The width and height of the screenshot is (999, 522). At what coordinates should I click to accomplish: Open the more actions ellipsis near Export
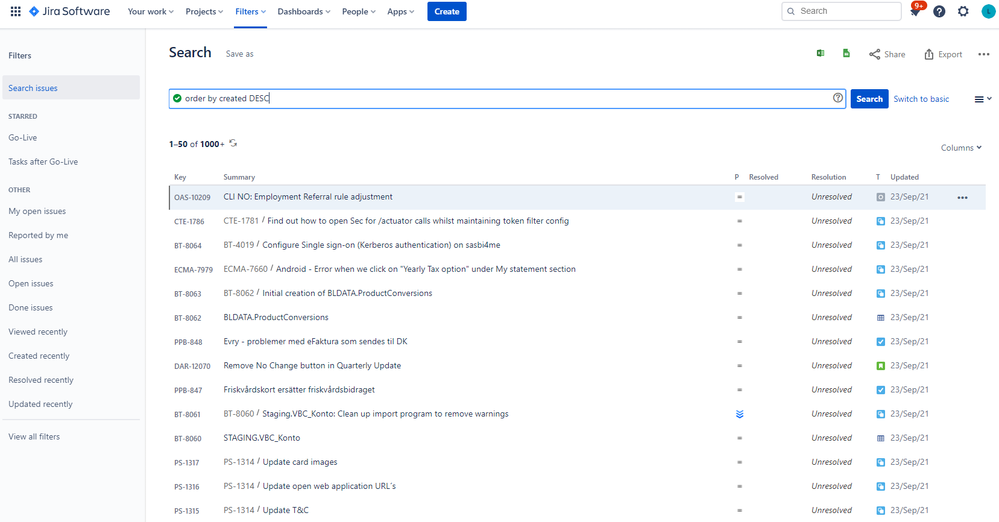[984, 54]
